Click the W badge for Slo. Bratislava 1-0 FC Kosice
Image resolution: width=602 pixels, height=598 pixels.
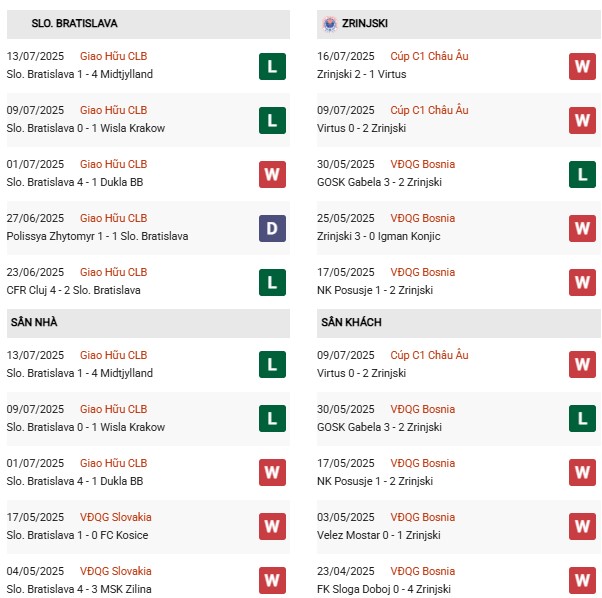[x=272, y=526]
